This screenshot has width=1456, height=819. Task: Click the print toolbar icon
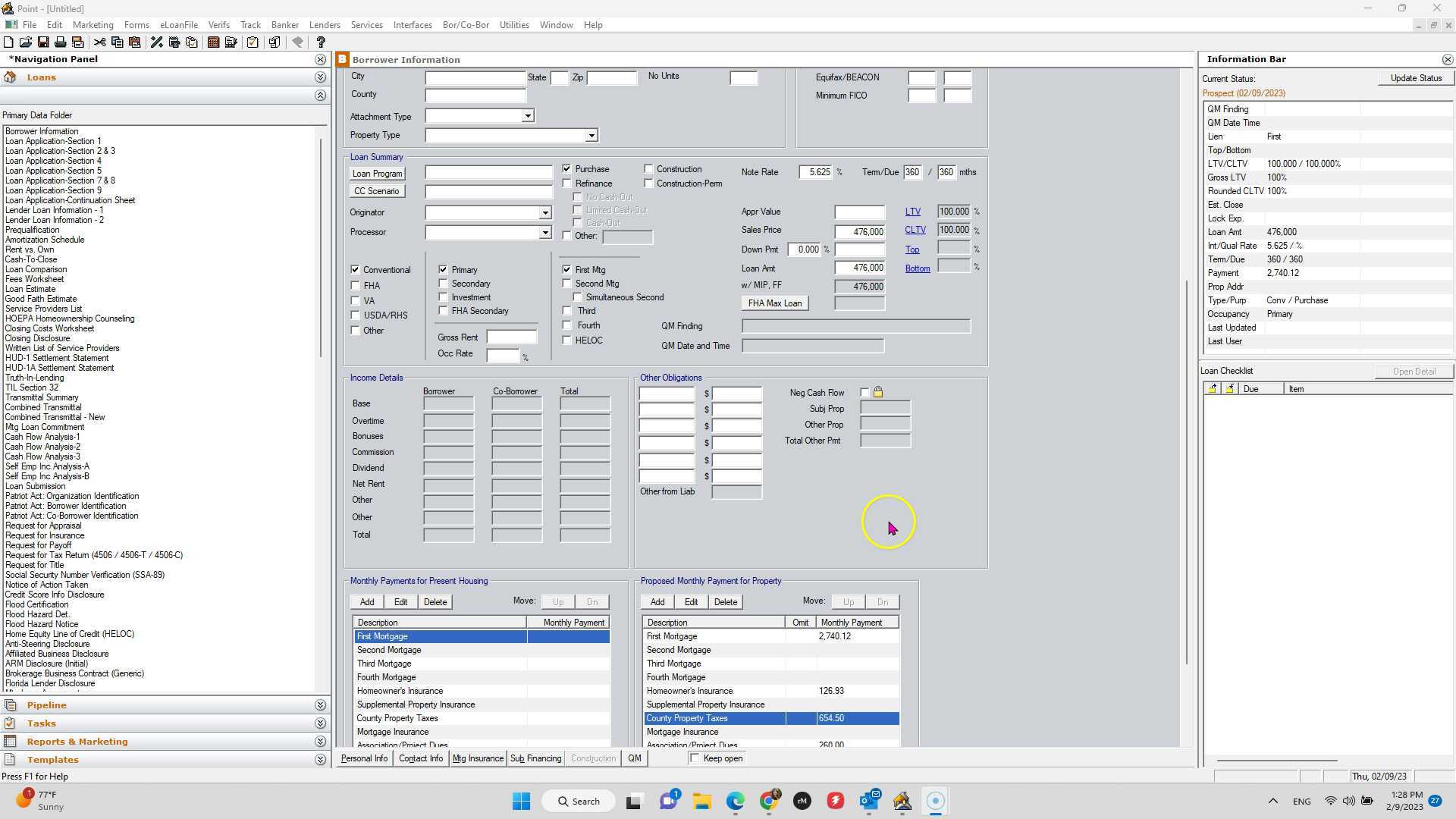(x=60, y=42)
